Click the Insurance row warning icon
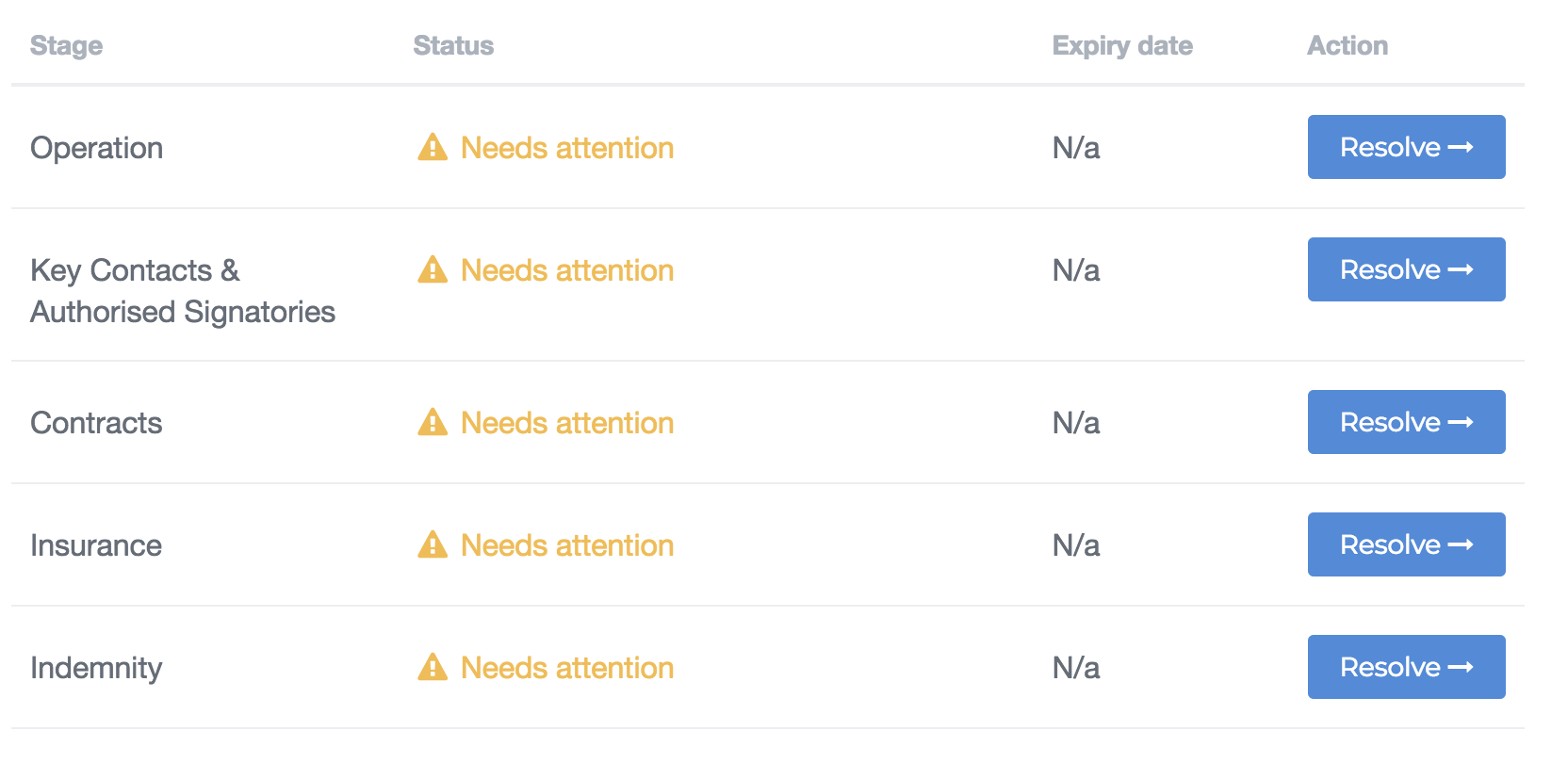This screenshot has height=763, width=1568. [x=433, y=545]
